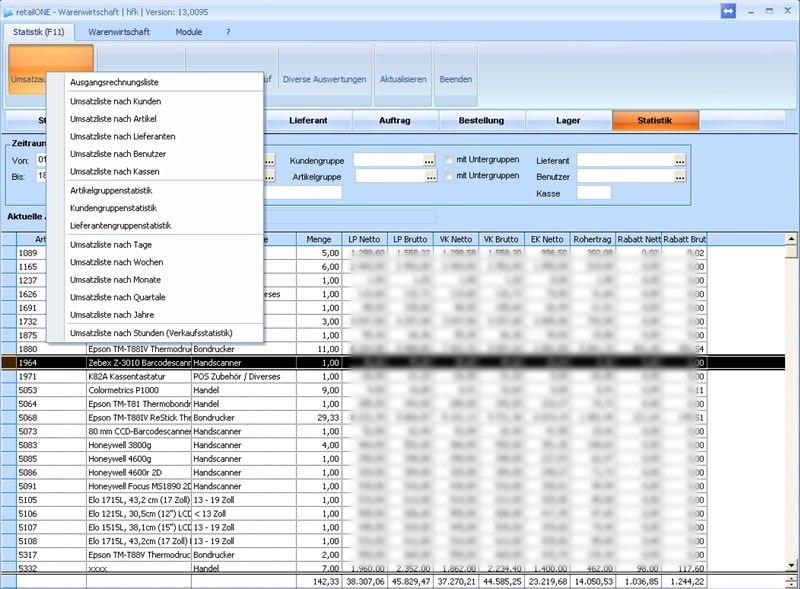Select 'Umsatzliste nach Kunden' menu entry
The height and width of the screenshot is (589, 800).
[115, 102]
